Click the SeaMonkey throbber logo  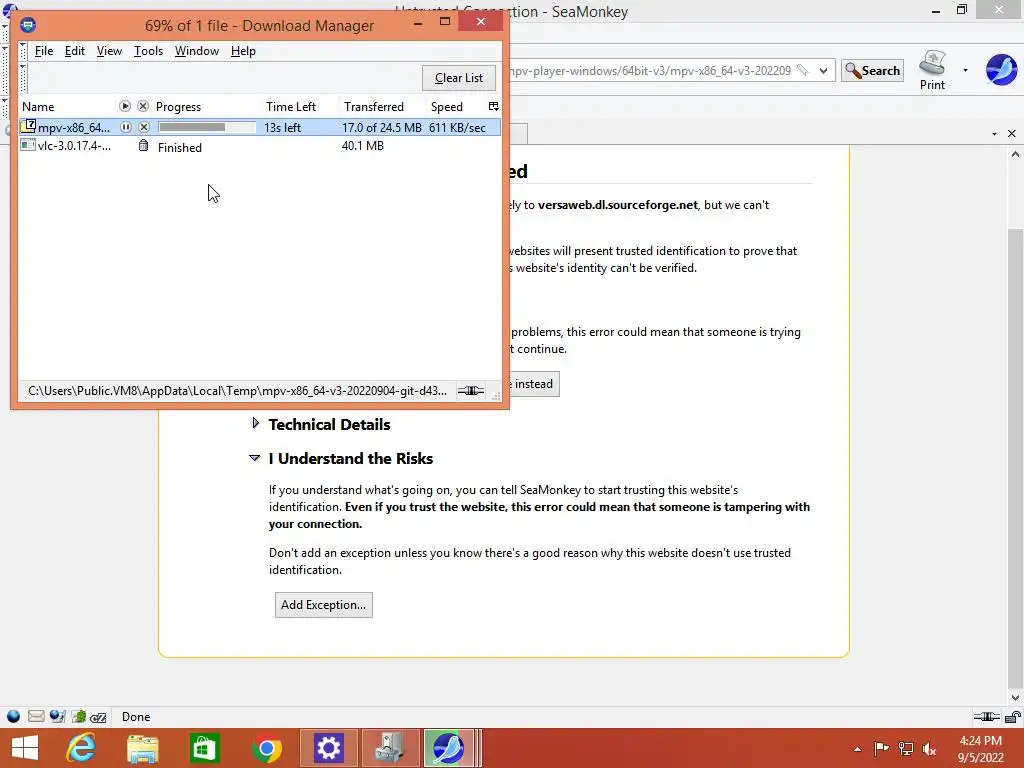click(x=1001, y=70)
